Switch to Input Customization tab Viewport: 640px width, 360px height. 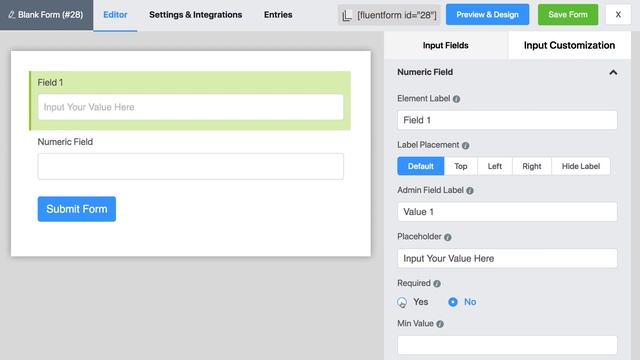pyautogui.click(x=569, y=45)
